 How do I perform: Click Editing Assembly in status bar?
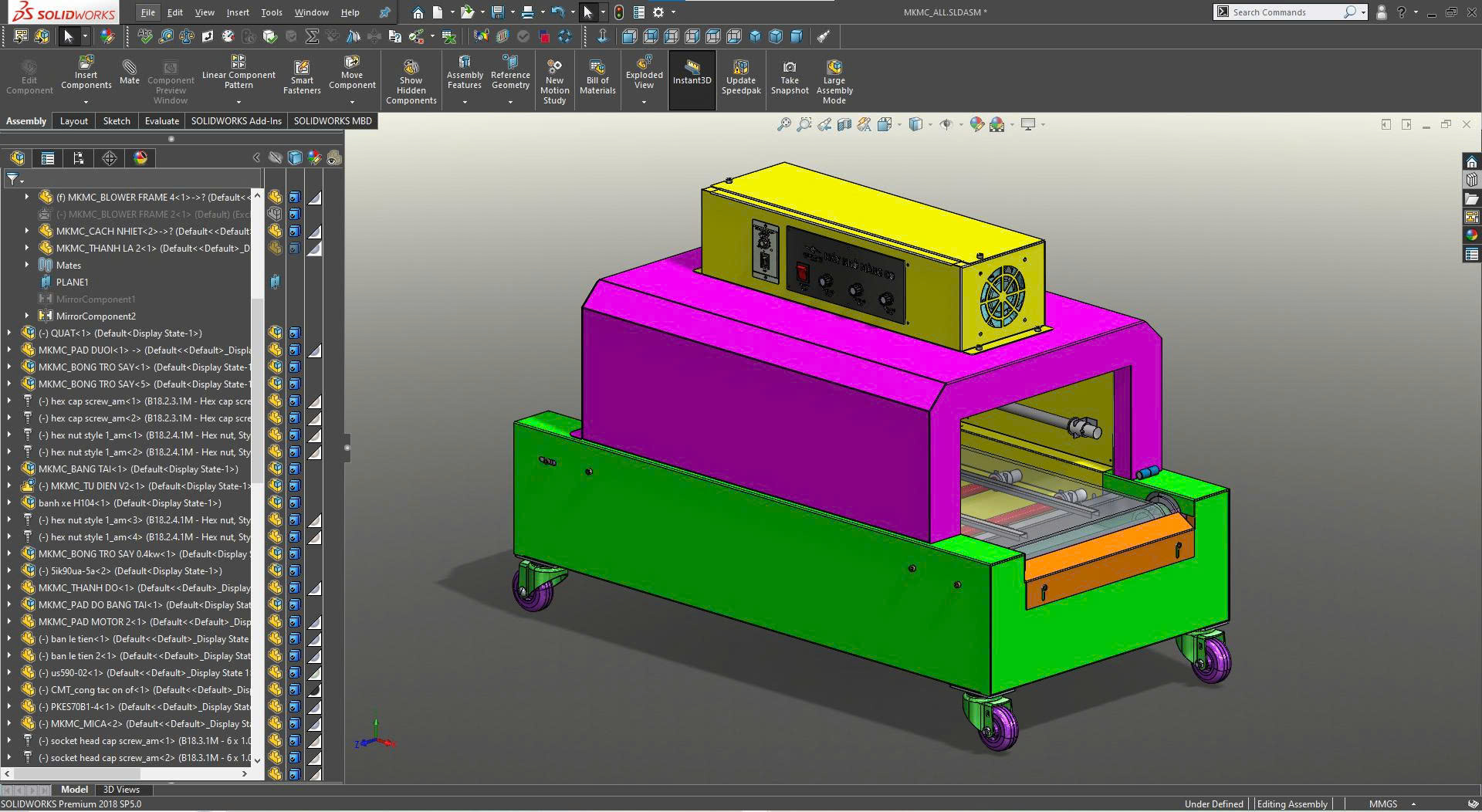[1292, 804]
